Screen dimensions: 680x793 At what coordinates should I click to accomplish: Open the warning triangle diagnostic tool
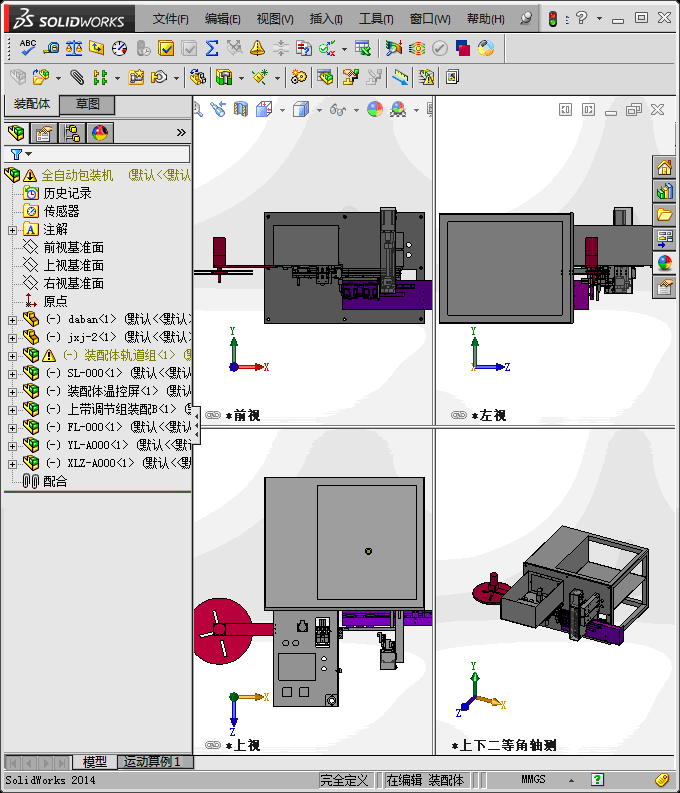(257, 48)
